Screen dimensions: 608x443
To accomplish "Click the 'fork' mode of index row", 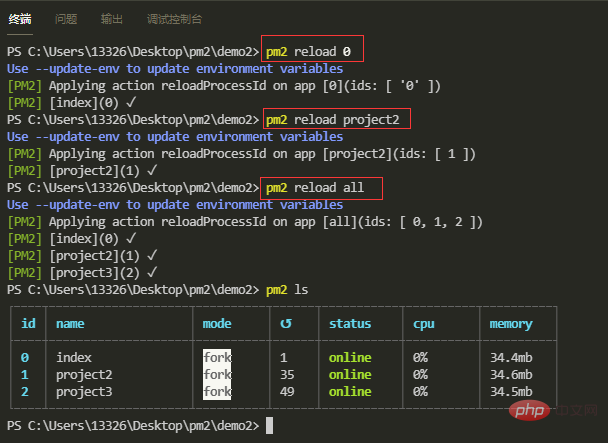I will (217, 357).
